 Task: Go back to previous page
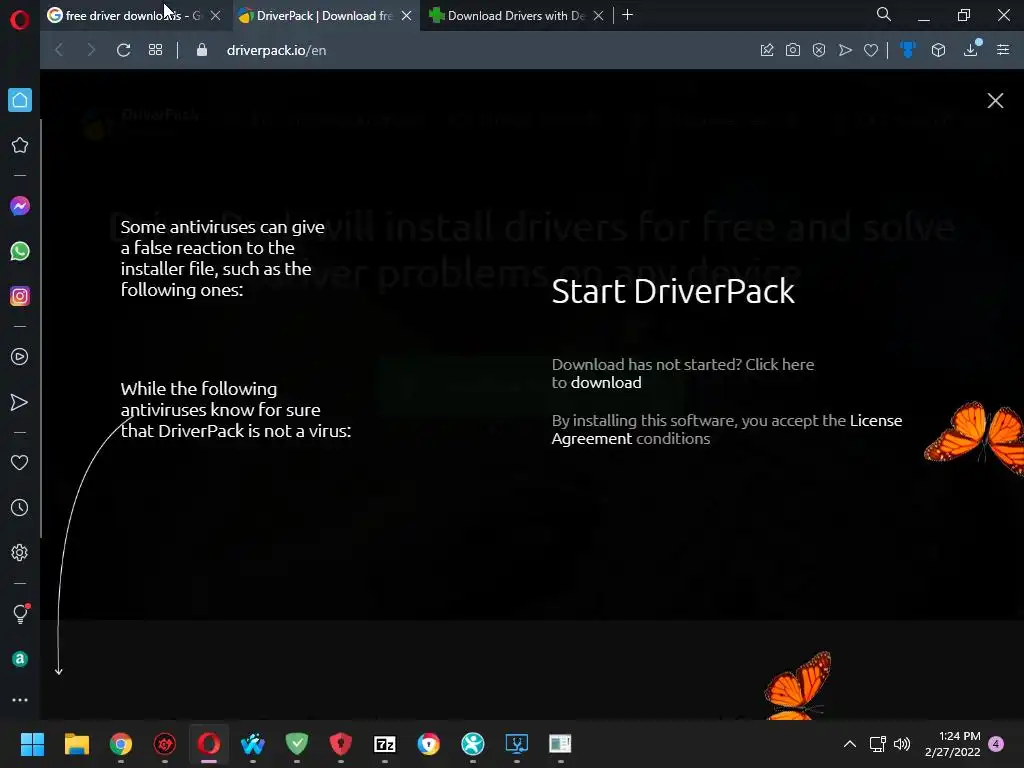coord(59,50)
